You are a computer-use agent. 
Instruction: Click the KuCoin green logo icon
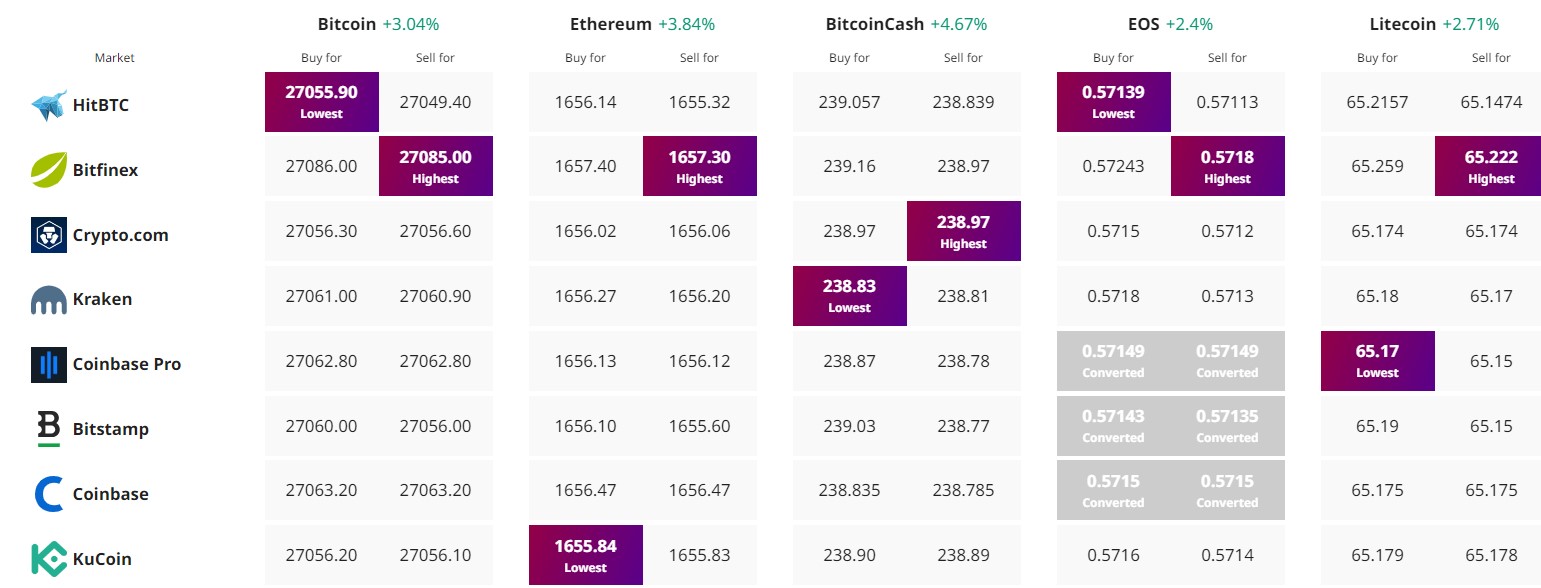coord(49,559)
